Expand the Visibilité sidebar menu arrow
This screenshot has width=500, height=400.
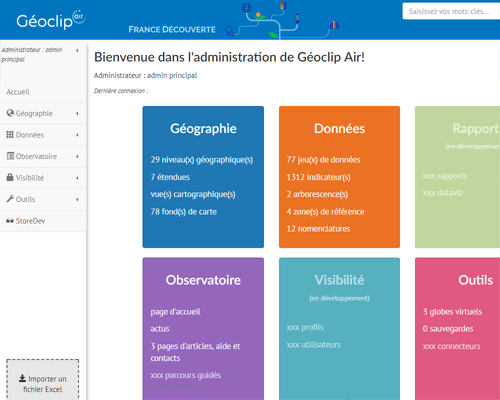coord(77,178)
